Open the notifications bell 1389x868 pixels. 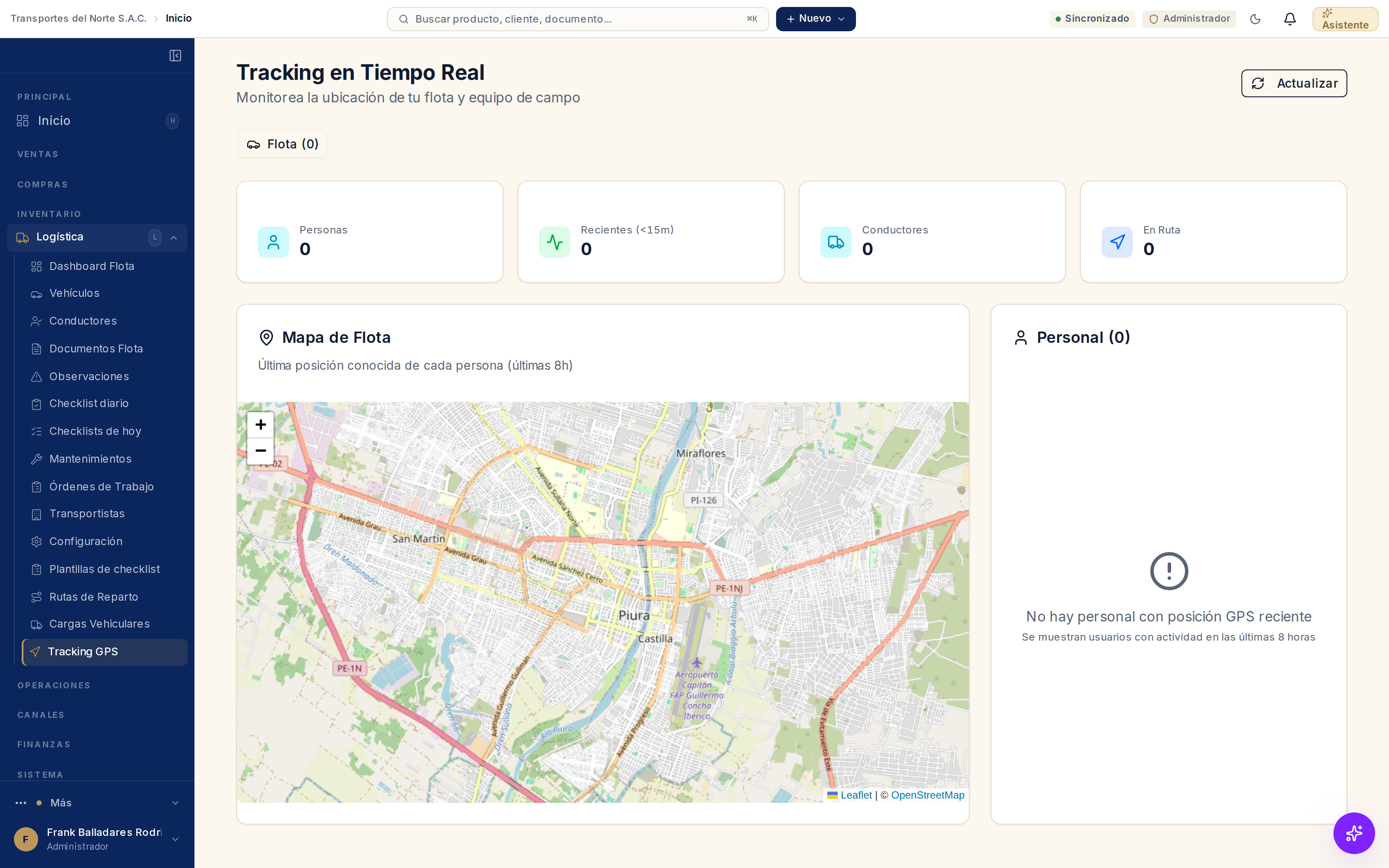1290,19
